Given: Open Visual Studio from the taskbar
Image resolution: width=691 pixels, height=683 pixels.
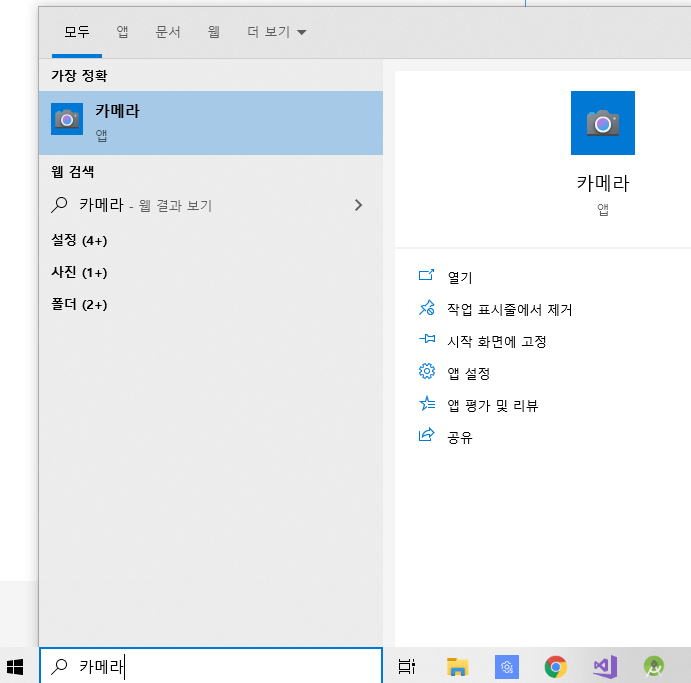Looking at the screenshot, I should click(x=605, y=667).
